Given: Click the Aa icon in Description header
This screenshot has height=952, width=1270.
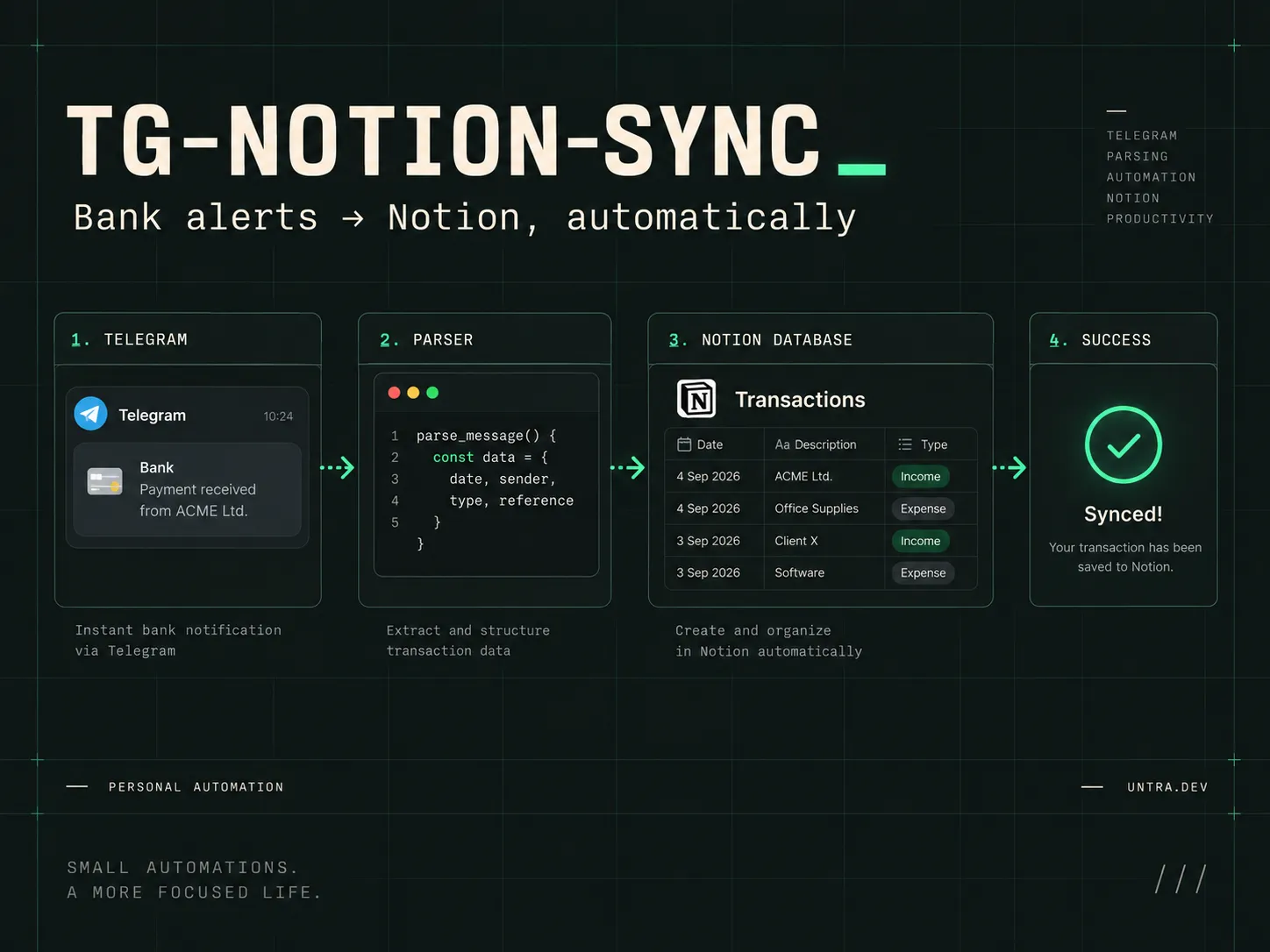Looking at the screenshot, I should coord(782,444).
